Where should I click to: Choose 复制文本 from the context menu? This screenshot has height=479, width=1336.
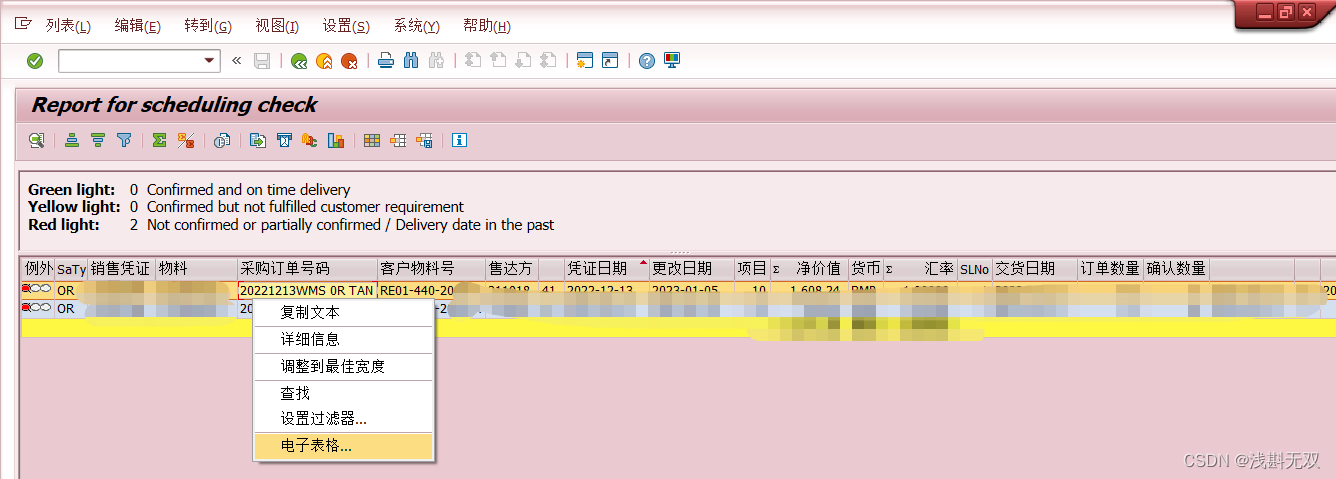(x=343, y=312)
